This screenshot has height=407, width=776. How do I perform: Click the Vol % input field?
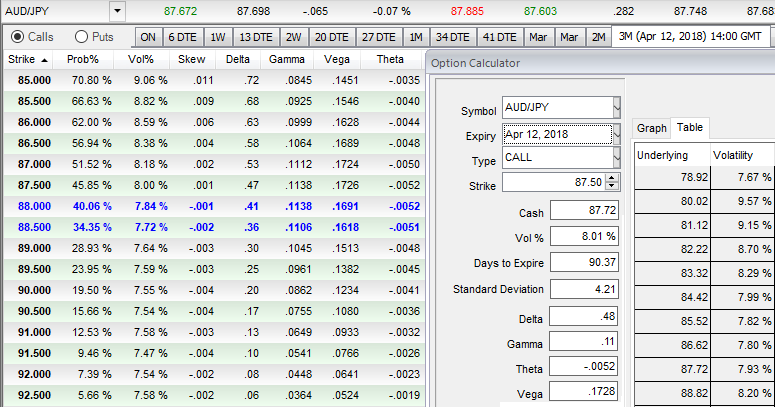[x=584, y=238]
